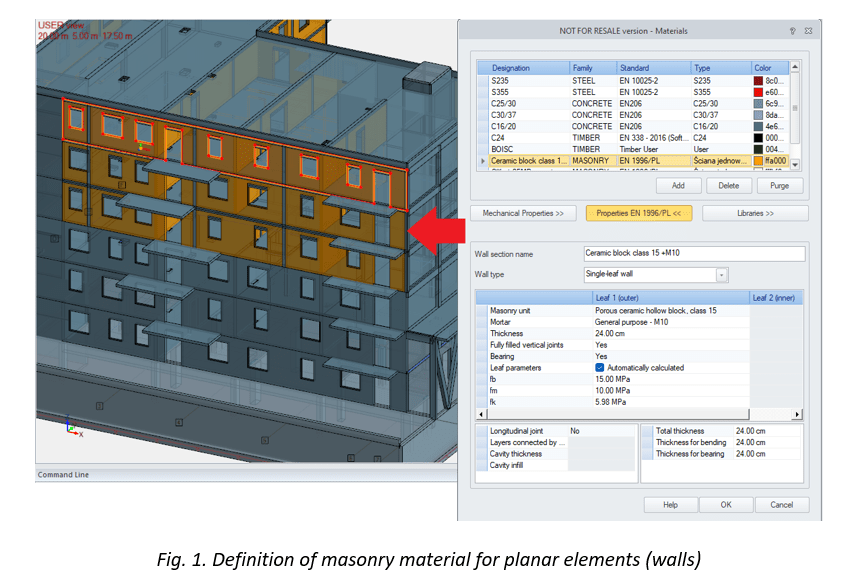This screenshot has height=573, width=845.
Task: Open the Wall type dropdown
Action: [x=721, y=274]
